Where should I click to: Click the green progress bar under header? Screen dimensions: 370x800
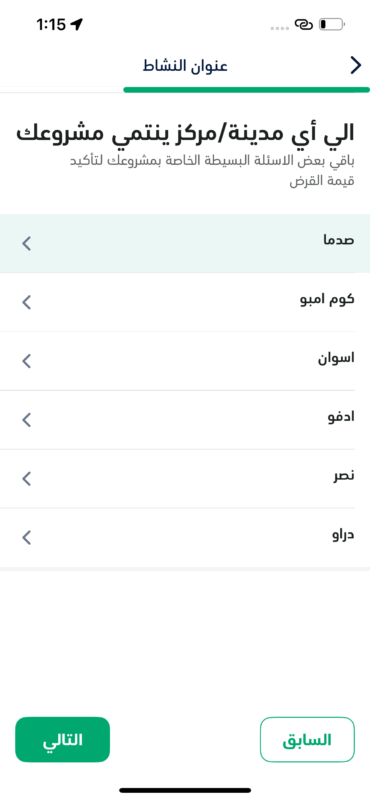pos(246,90)
